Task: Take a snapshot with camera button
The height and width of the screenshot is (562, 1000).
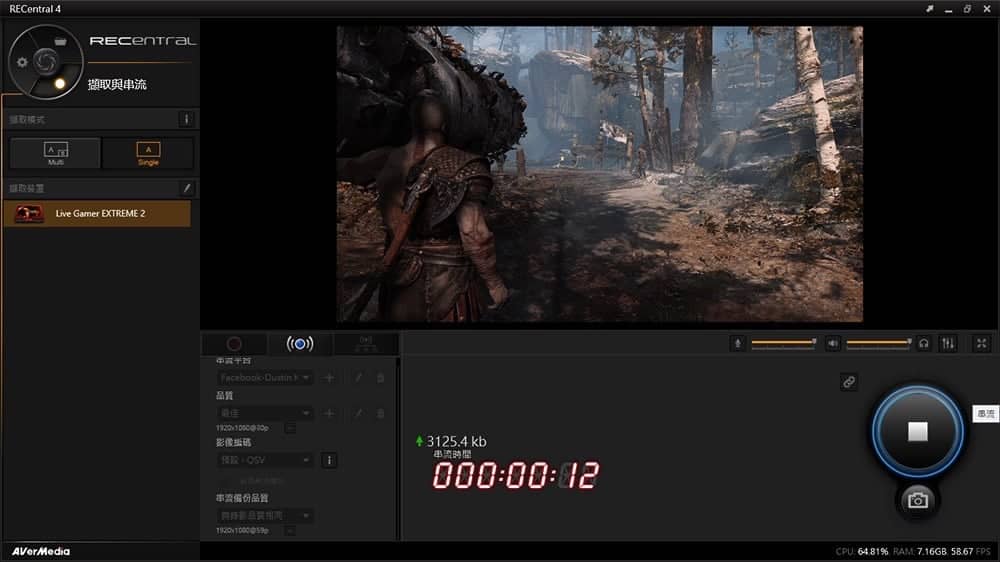Action: 918,500
